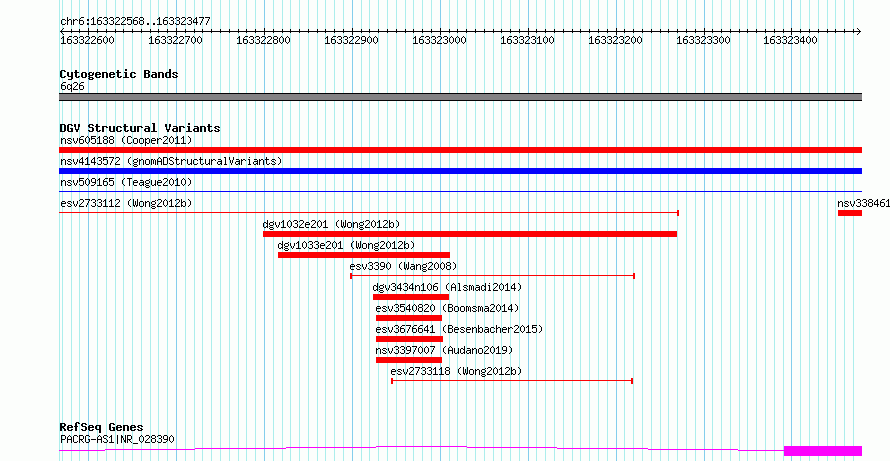Open nsv4143572 (gnomADStructuralVariants) label
890x461 pixels.
point(171,161)
